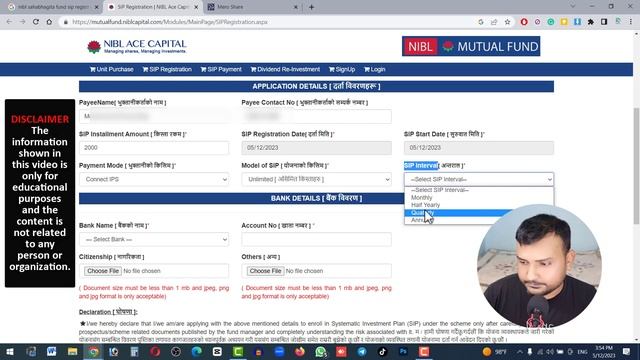The width and height of the screenshot is (640, 360).
Task: Open File Explorer from the taskbar
Action: click(x=72, y=351)
